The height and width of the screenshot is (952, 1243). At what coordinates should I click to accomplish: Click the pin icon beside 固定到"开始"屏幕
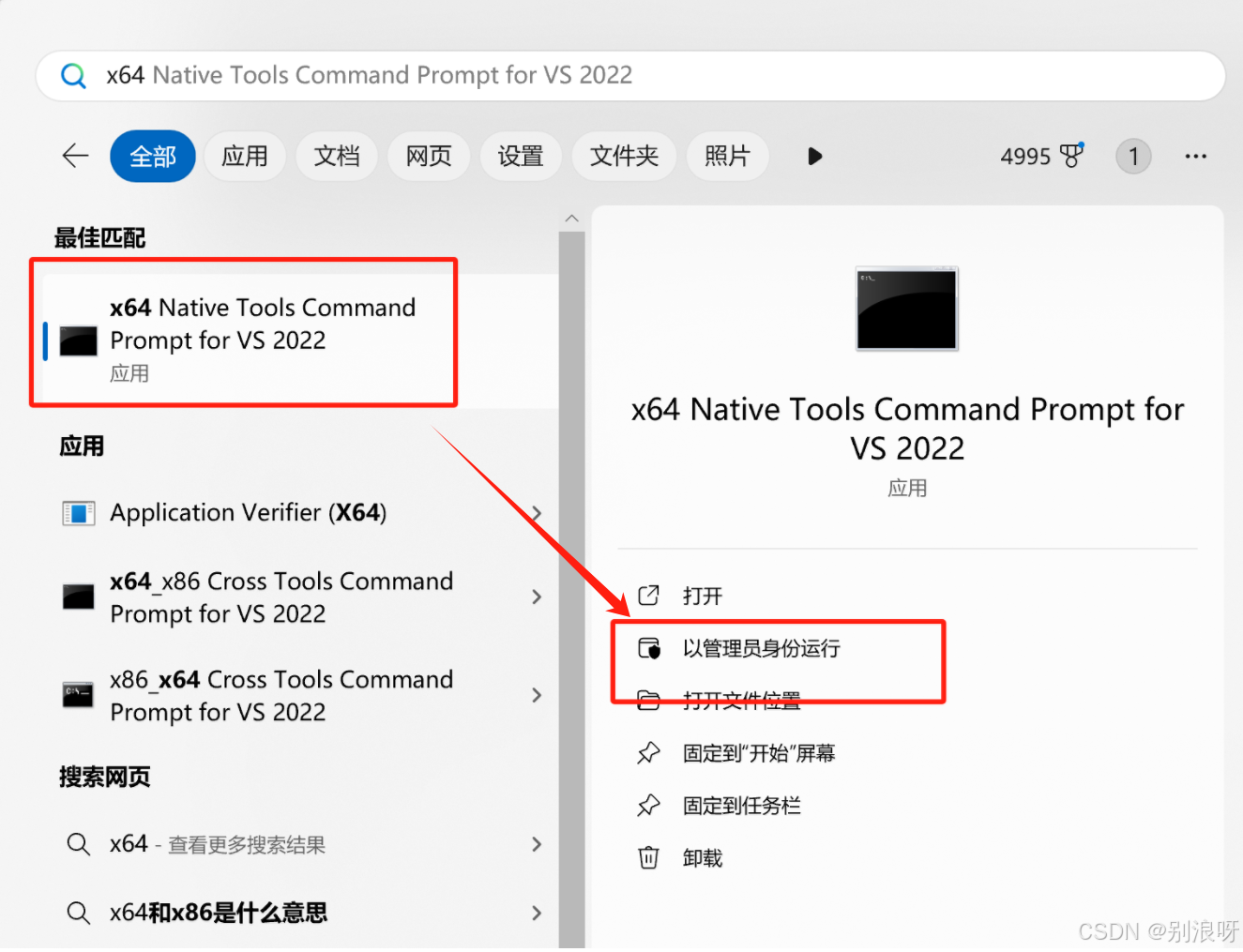[648, 753]
